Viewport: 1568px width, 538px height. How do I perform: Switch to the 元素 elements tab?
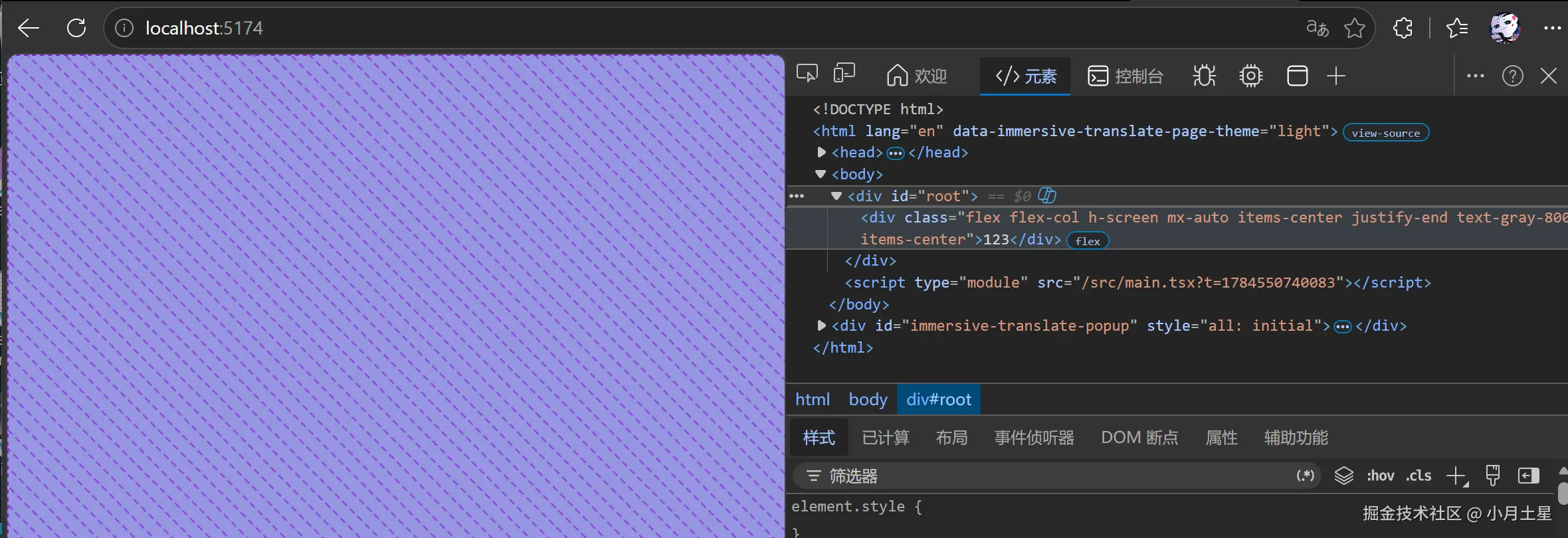pos(1025,76)
